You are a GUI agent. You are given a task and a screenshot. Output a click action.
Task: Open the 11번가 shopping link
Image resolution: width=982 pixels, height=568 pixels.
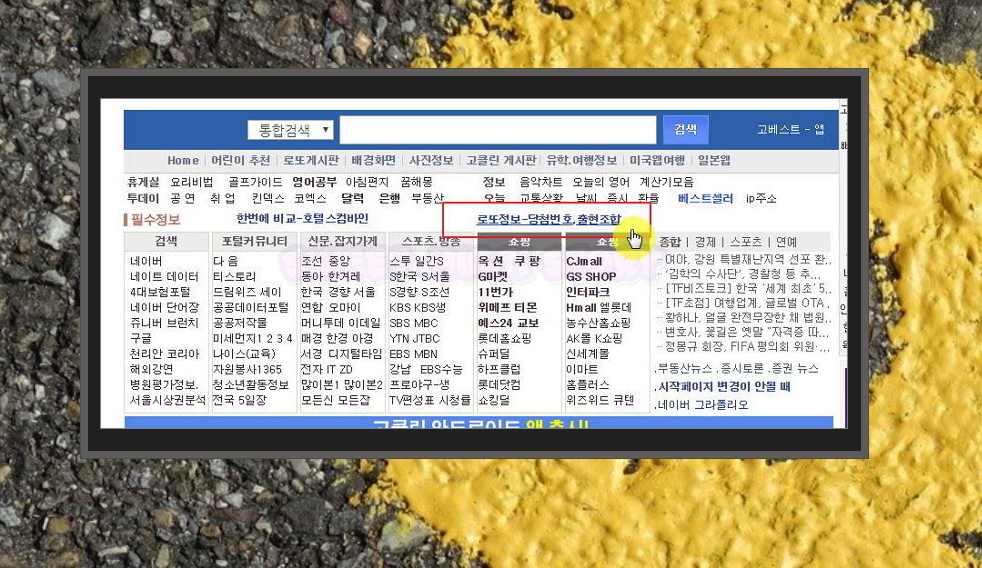(x=495, y=292)
